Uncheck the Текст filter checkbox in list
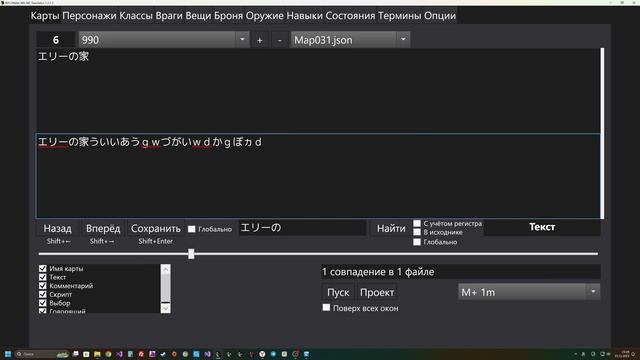The image size is (640, 360). pos(42,277)
